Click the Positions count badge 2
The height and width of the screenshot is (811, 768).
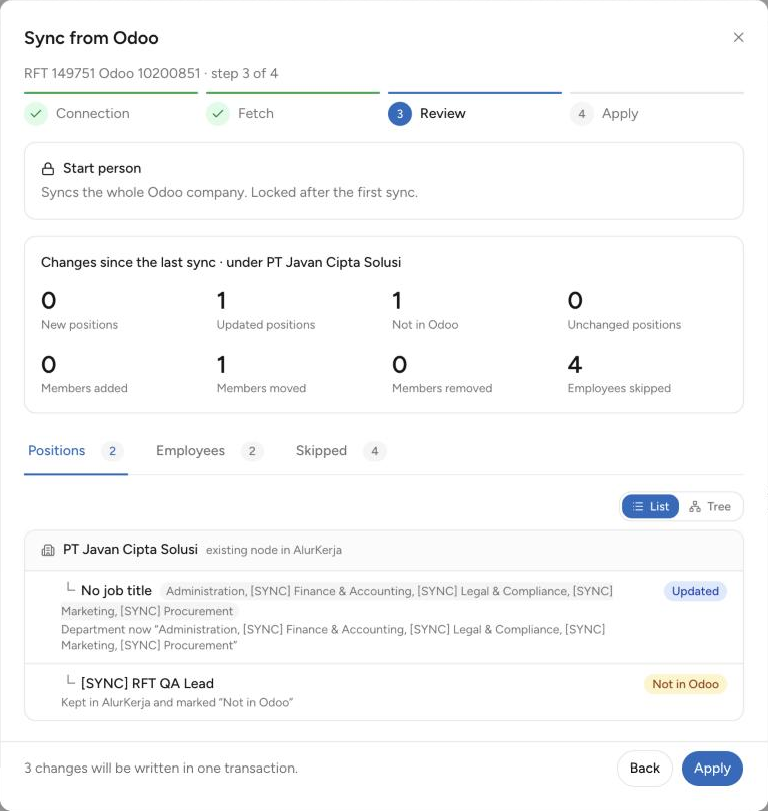[x=112, y=451]
